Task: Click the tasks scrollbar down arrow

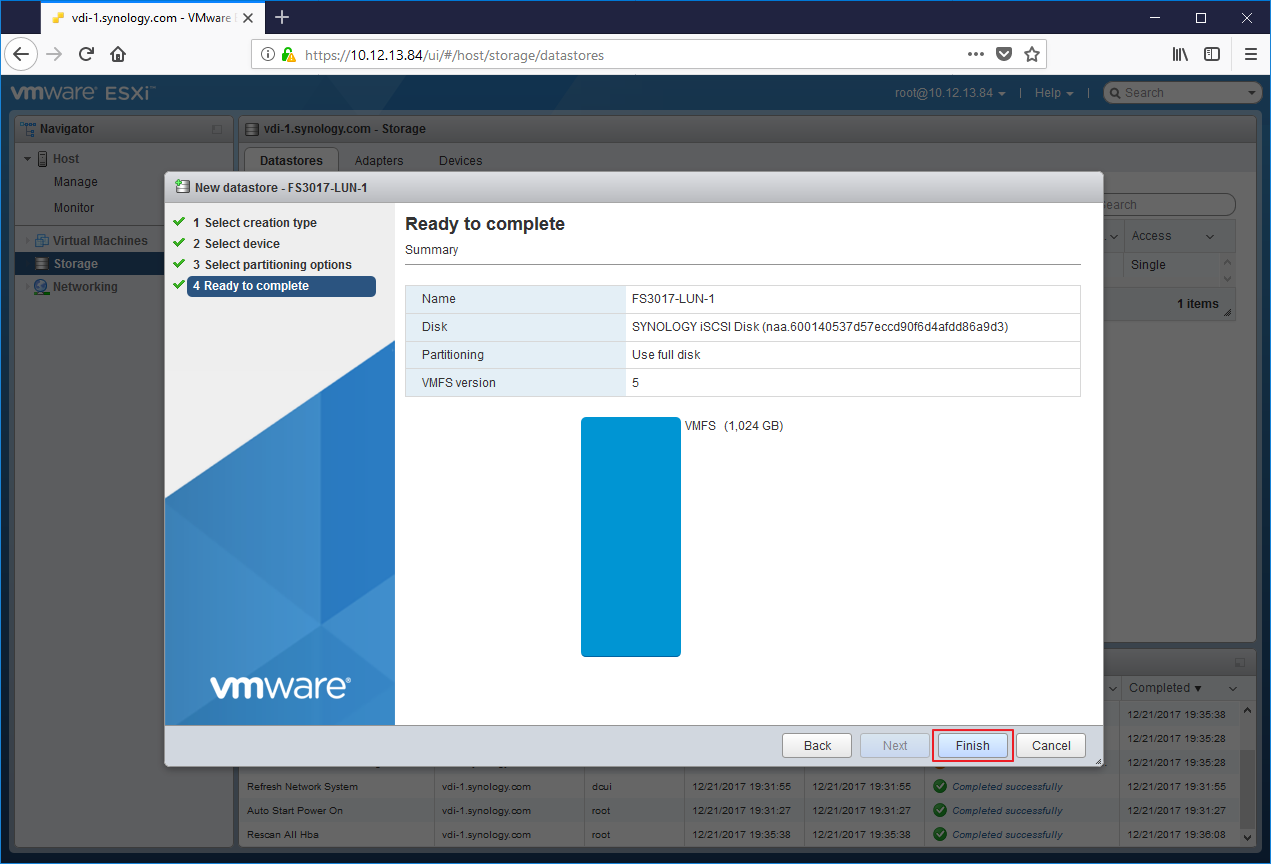Action: [x=1247, y=836]
